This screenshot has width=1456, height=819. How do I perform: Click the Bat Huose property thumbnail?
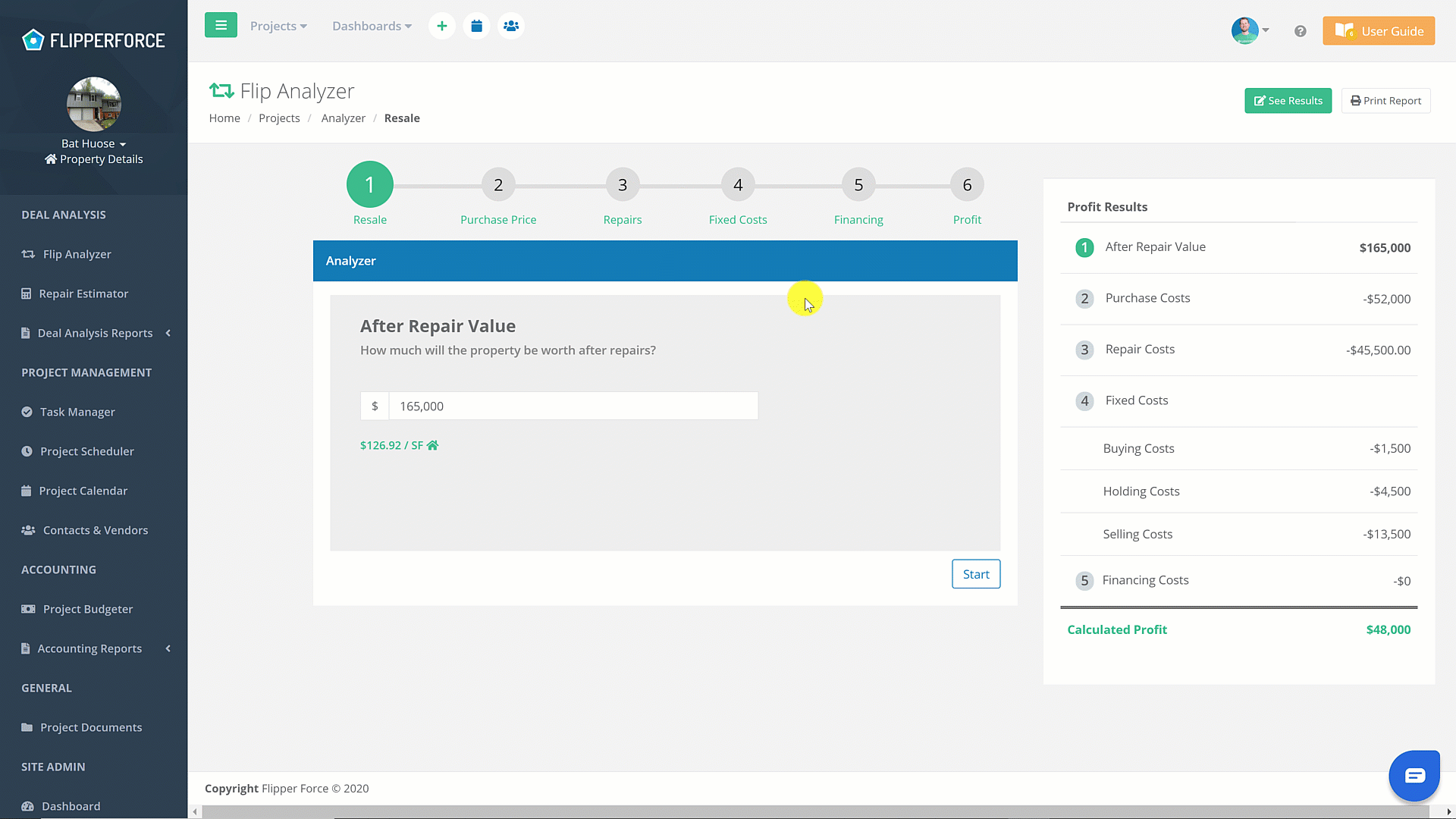pyautogui.click(x=93, y=105)
